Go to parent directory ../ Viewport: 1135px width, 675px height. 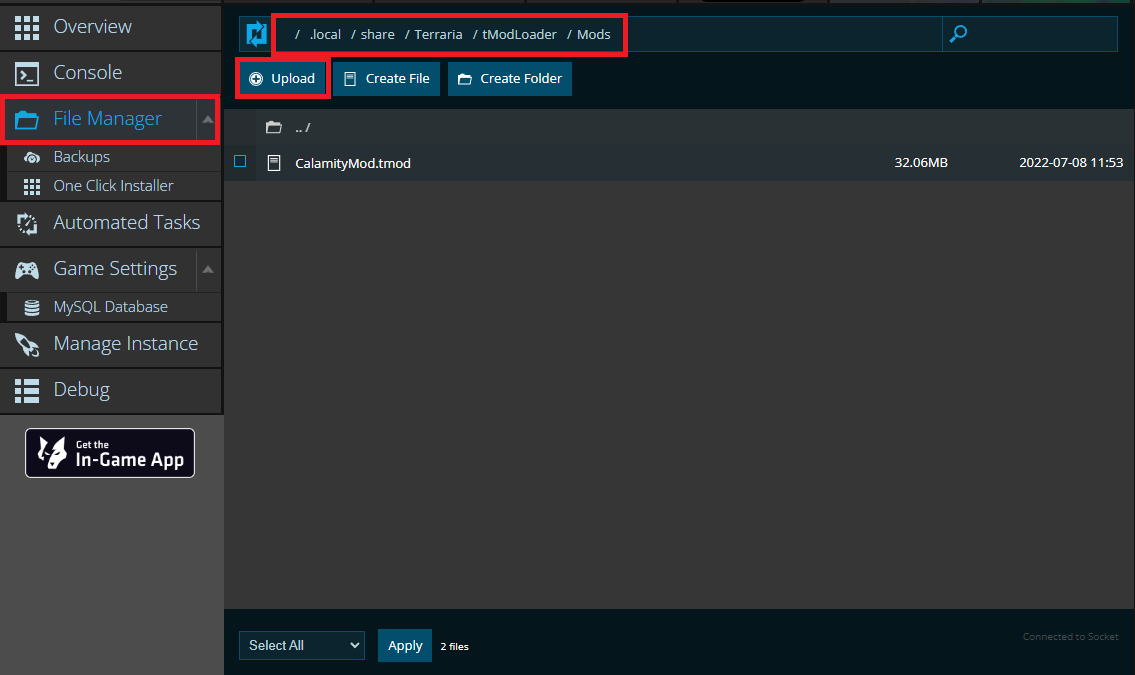click(x=302, y=128)
